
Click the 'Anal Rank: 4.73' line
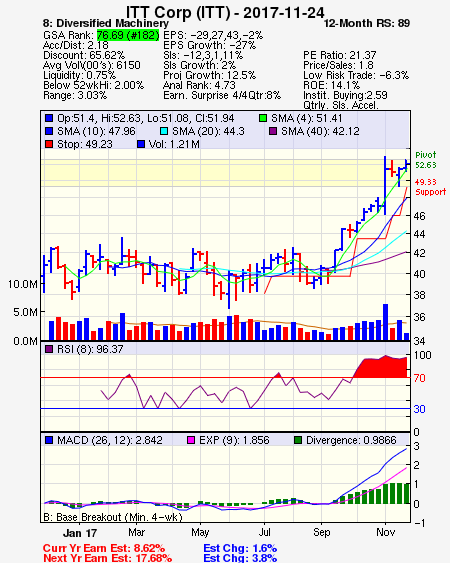[x=199, y=85]
